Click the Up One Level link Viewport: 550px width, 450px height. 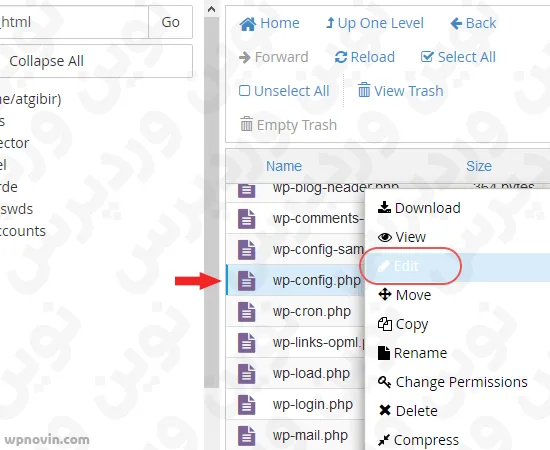(x=375, y=23)
